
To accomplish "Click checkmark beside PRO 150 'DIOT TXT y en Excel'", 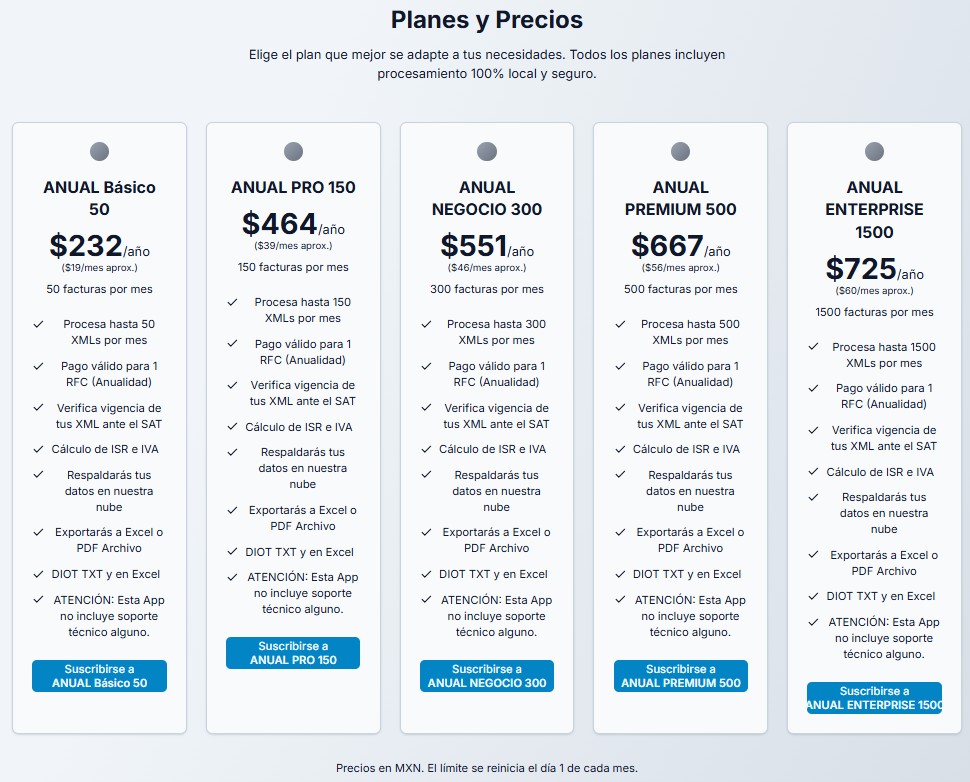I will 232,552.
